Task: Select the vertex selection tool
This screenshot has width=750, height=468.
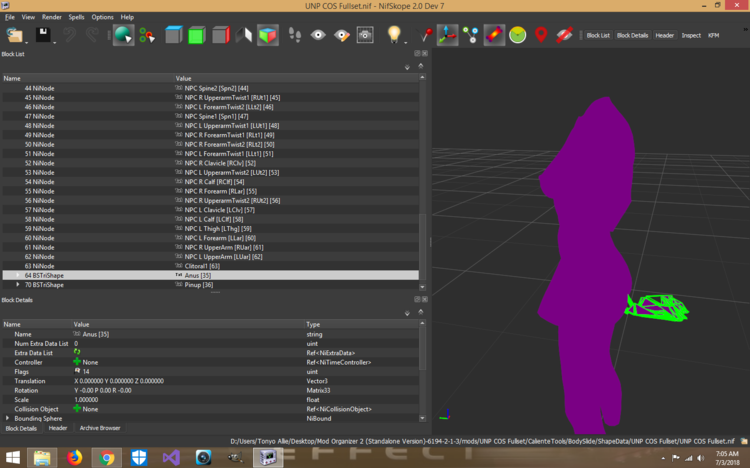Action: 147,35
